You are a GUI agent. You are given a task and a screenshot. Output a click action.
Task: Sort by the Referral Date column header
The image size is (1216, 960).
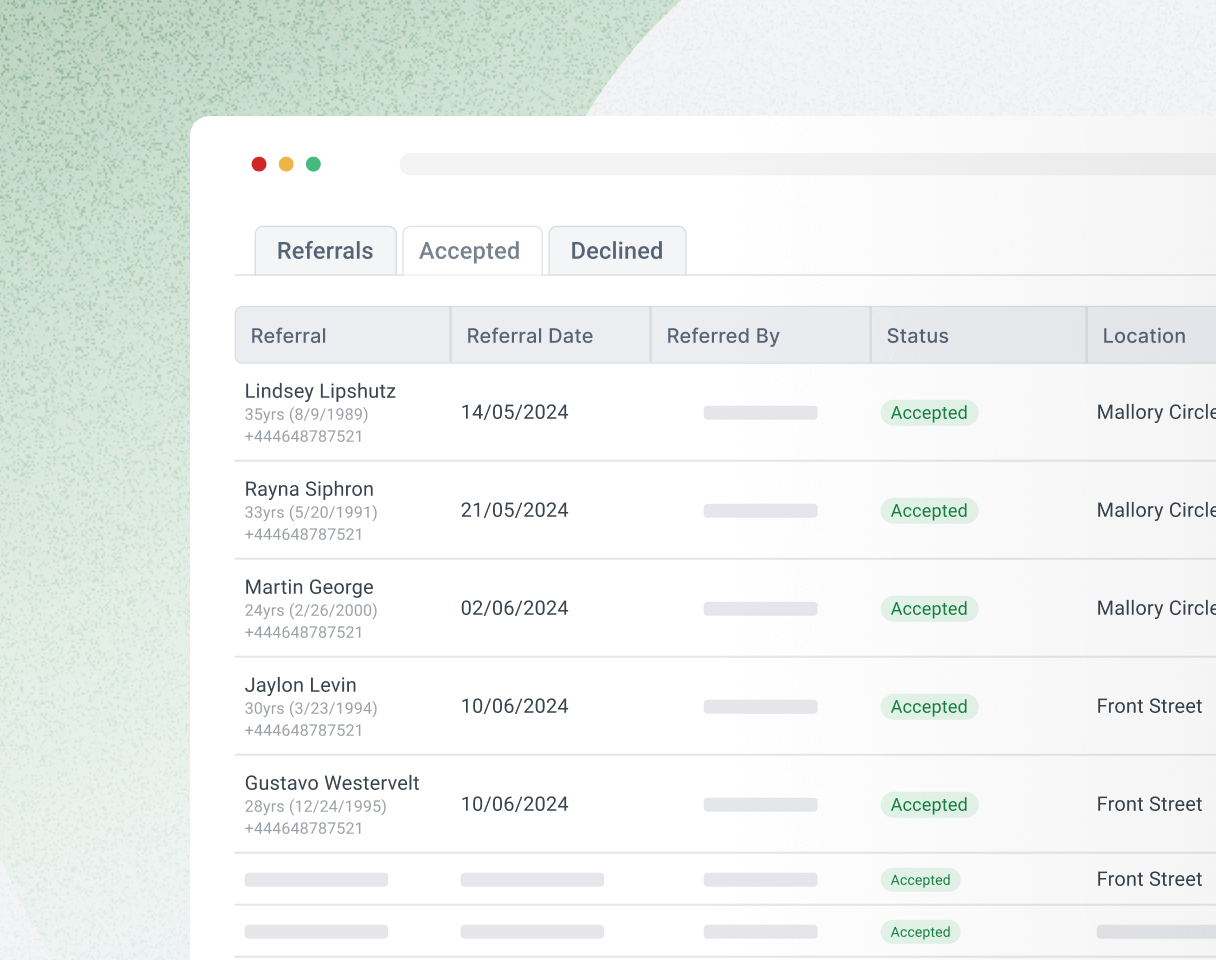pos(530,336)
